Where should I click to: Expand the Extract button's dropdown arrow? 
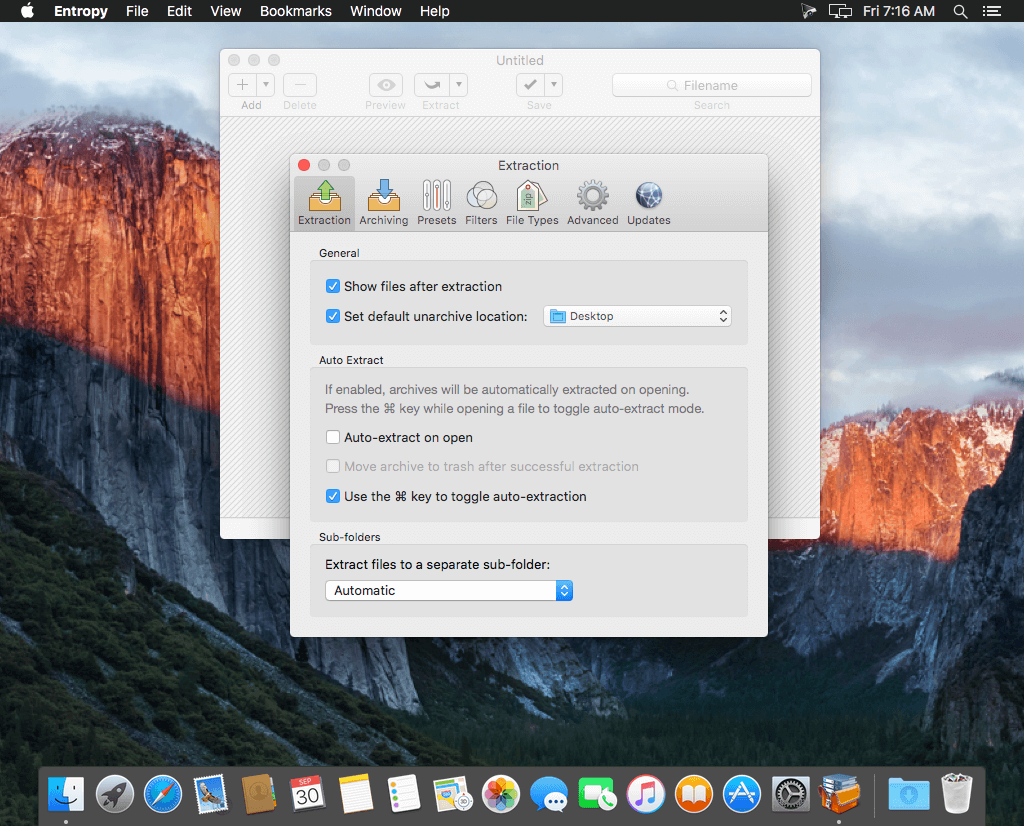(458, 85)
